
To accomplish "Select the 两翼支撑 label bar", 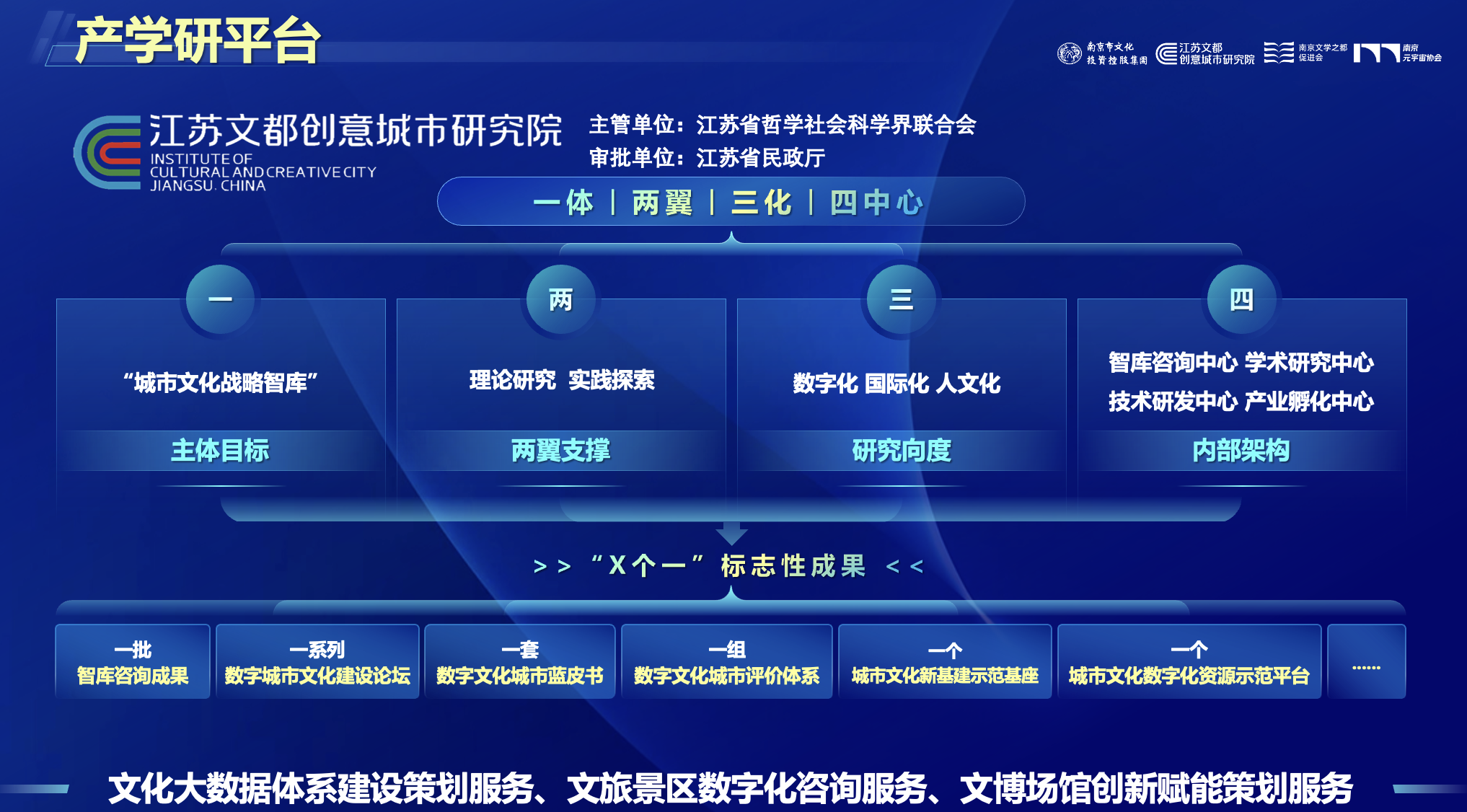I will point(560,451).
